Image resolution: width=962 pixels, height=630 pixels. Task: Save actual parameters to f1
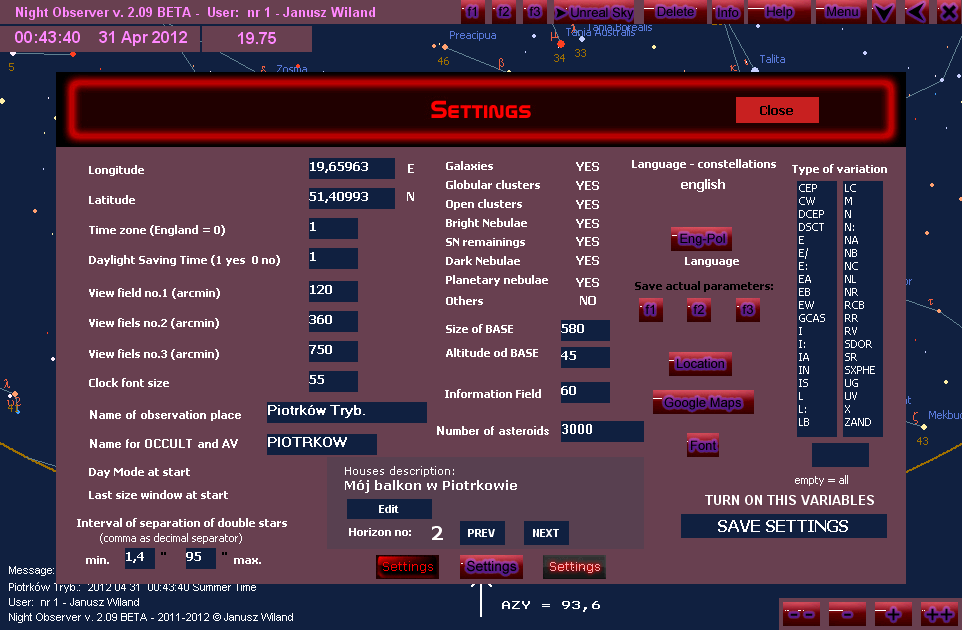650,310
